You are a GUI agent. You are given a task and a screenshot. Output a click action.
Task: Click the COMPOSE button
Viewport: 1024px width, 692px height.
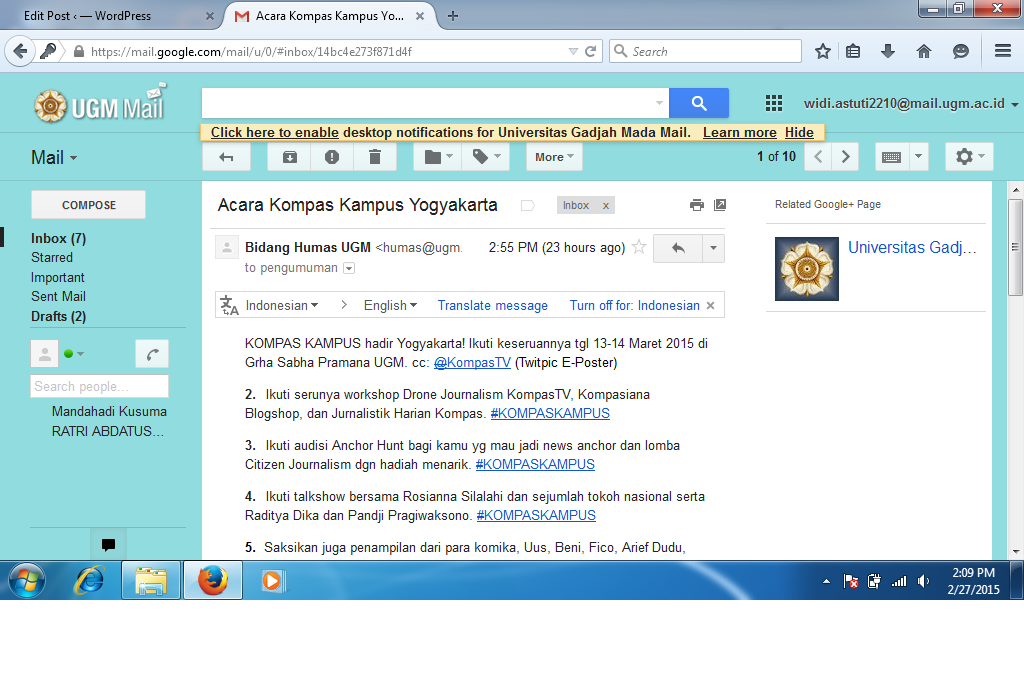pyautogui.click(x=89, y=205)
